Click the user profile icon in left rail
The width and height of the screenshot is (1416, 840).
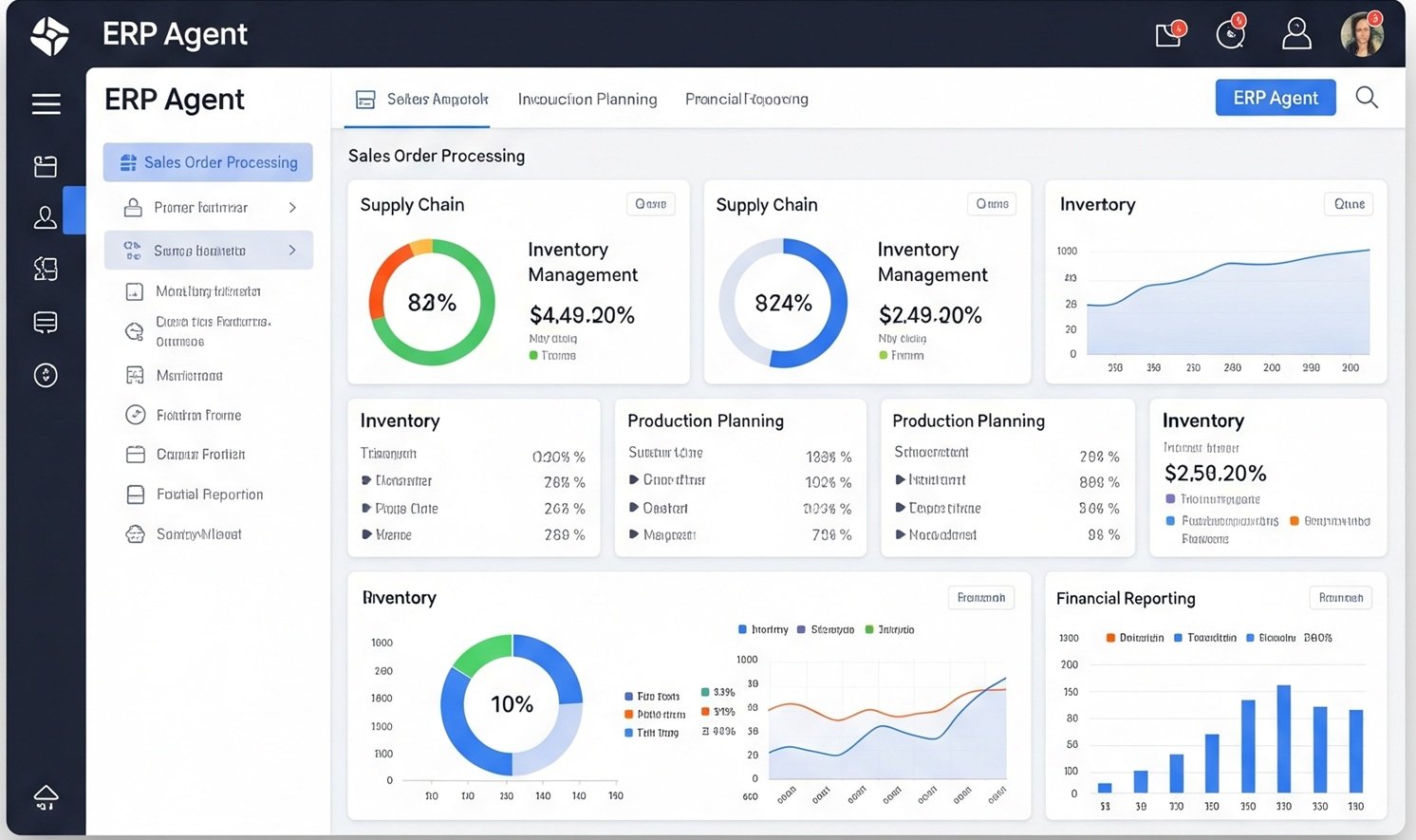point(46,217)
